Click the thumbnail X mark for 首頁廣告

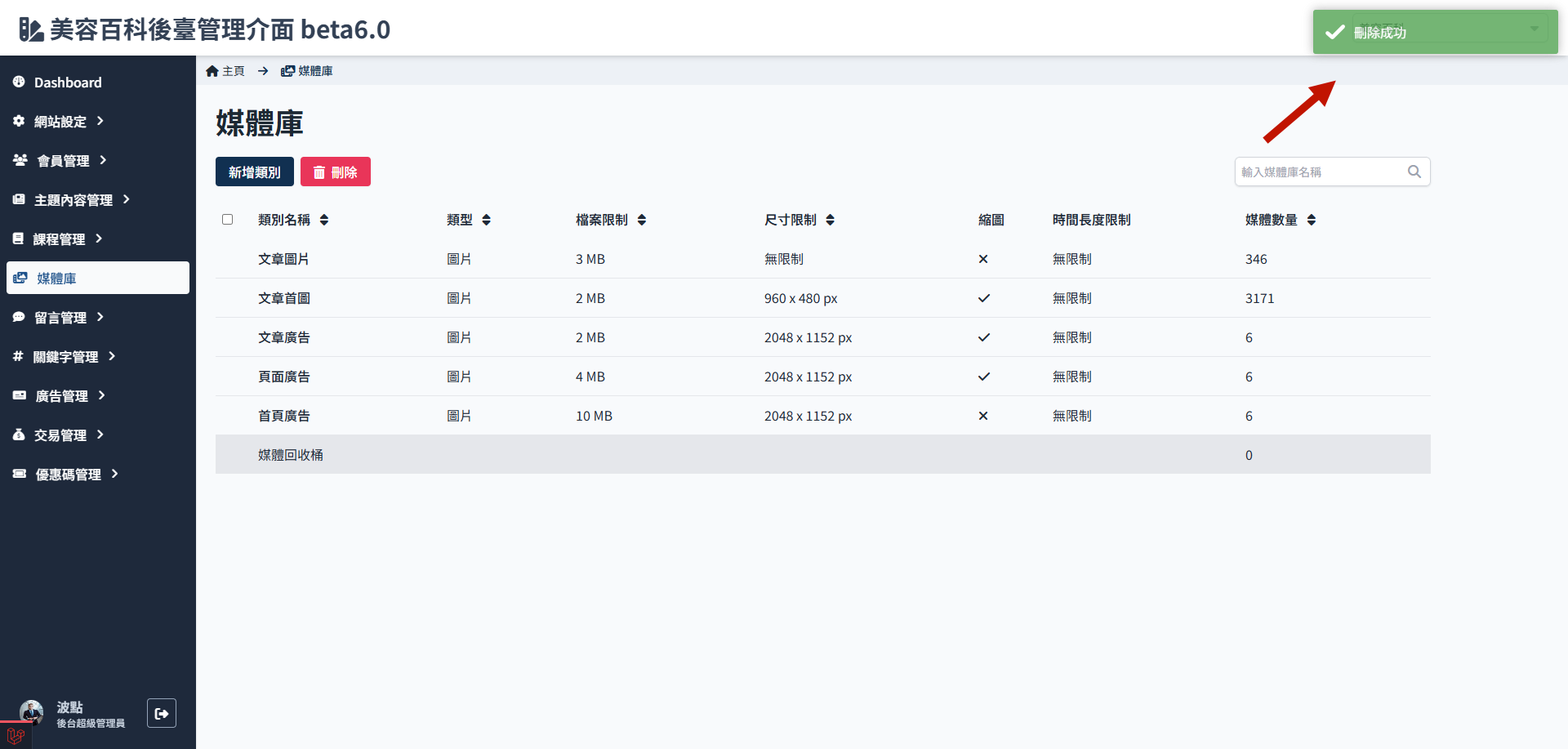coord(983,416)
